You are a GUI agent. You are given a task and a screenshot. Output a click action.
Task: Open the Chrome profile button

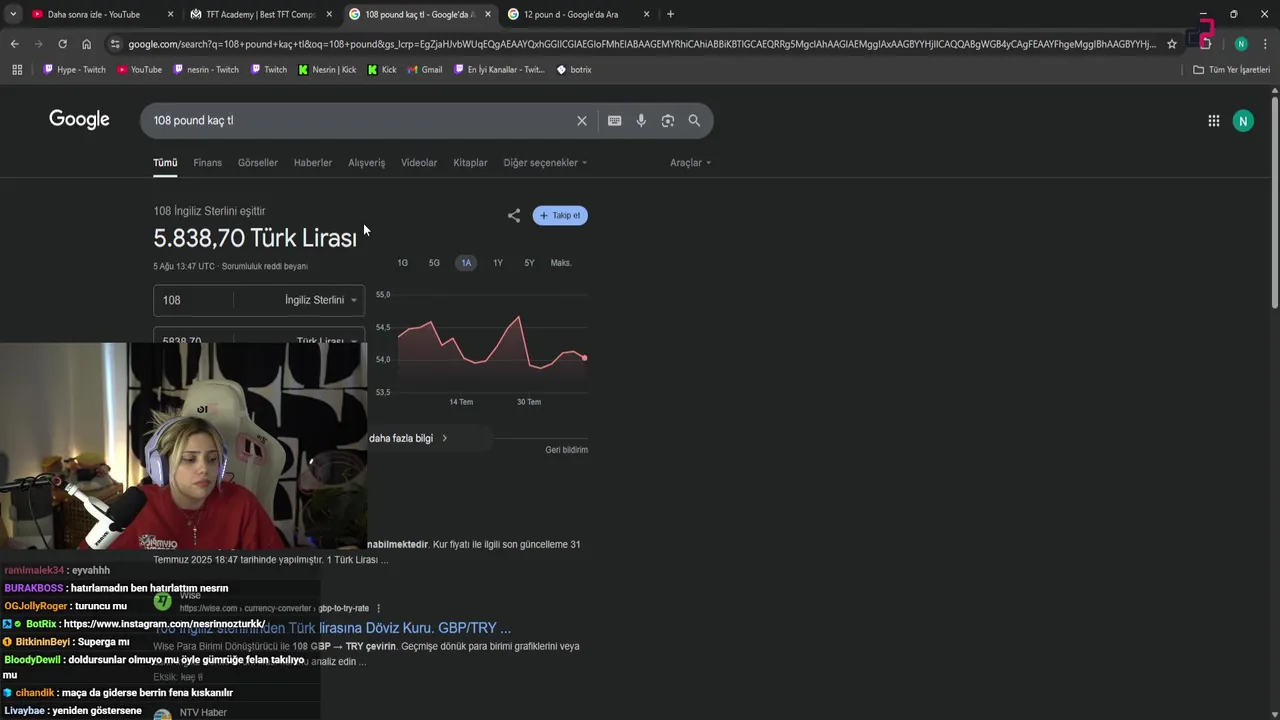click(x=1241, y=44)
